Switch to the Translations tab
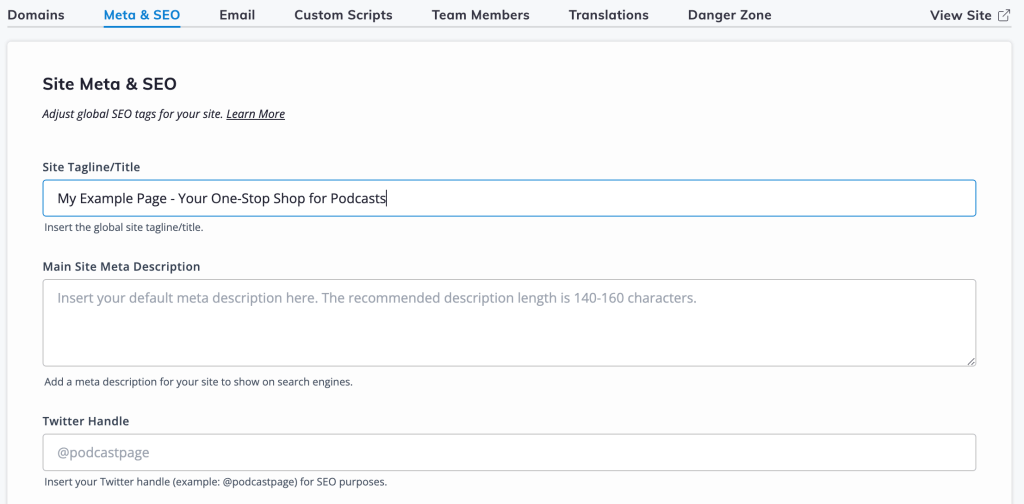 pyautogui.click(x=608, y=15)
